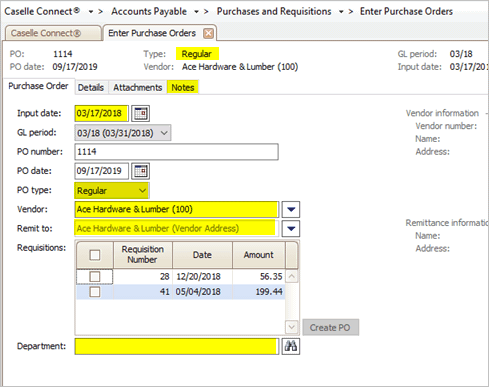Close the Enter Purchase Orders tab
The width and height of the screenshot is (489, 387).
209,33
